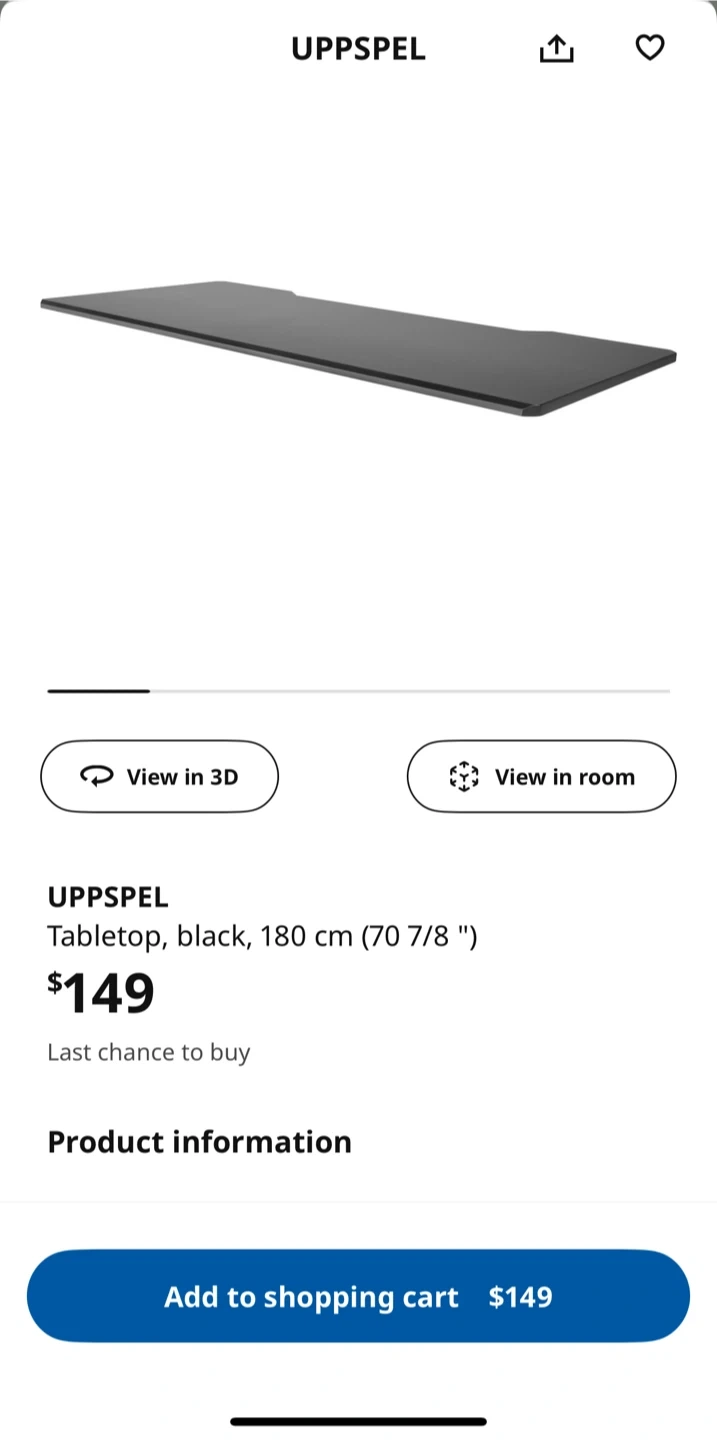Tap the View in room text label
Viewport: 717px width, 1440px height.
click(564, 777)
